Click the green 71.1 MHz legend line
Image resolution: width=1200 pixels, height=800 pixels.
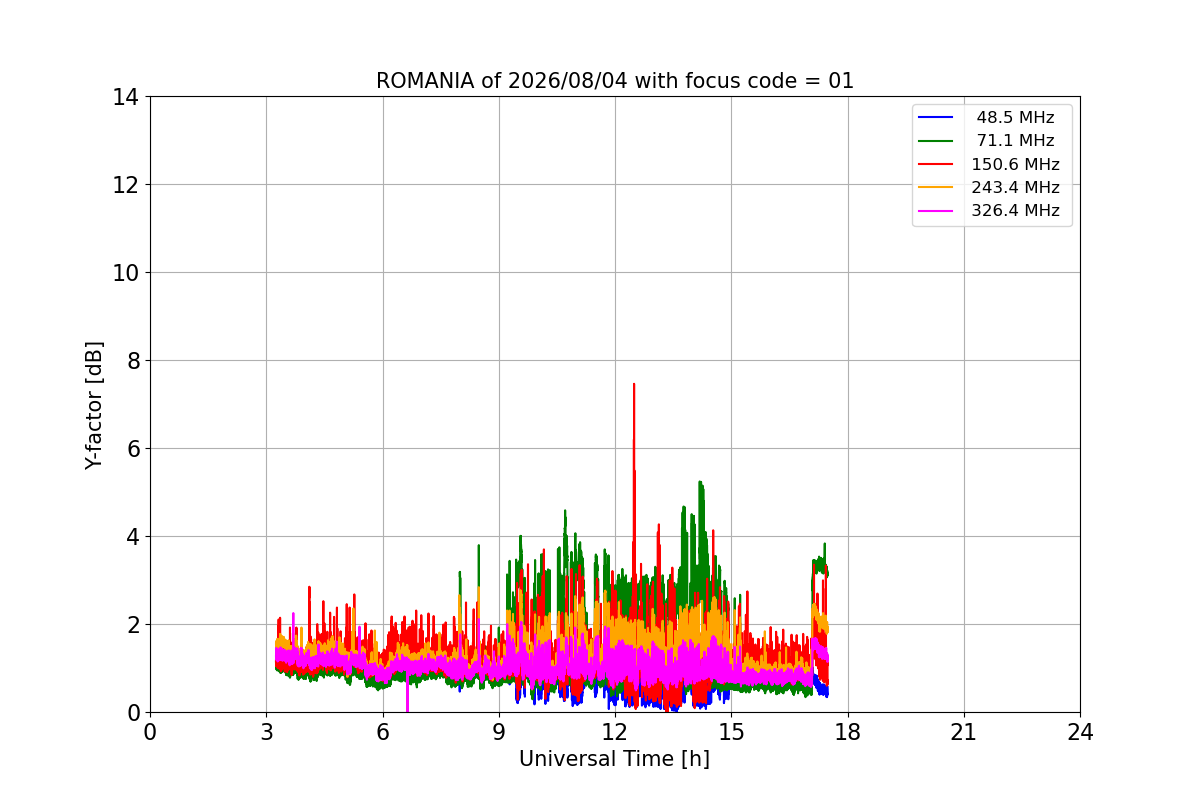point(935,141)
